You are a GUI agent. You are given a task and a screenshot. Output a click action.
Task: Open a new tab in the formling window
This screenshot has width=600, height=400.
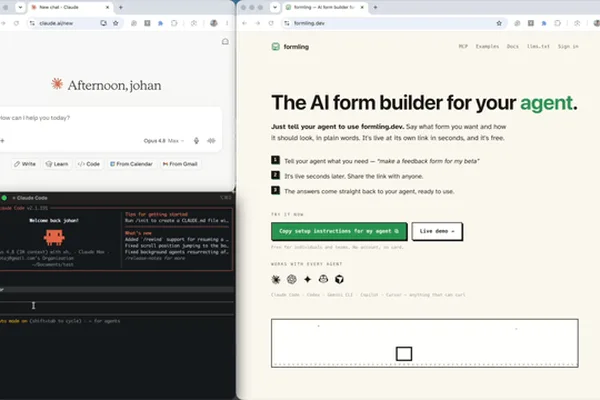[x=375, y=7]
